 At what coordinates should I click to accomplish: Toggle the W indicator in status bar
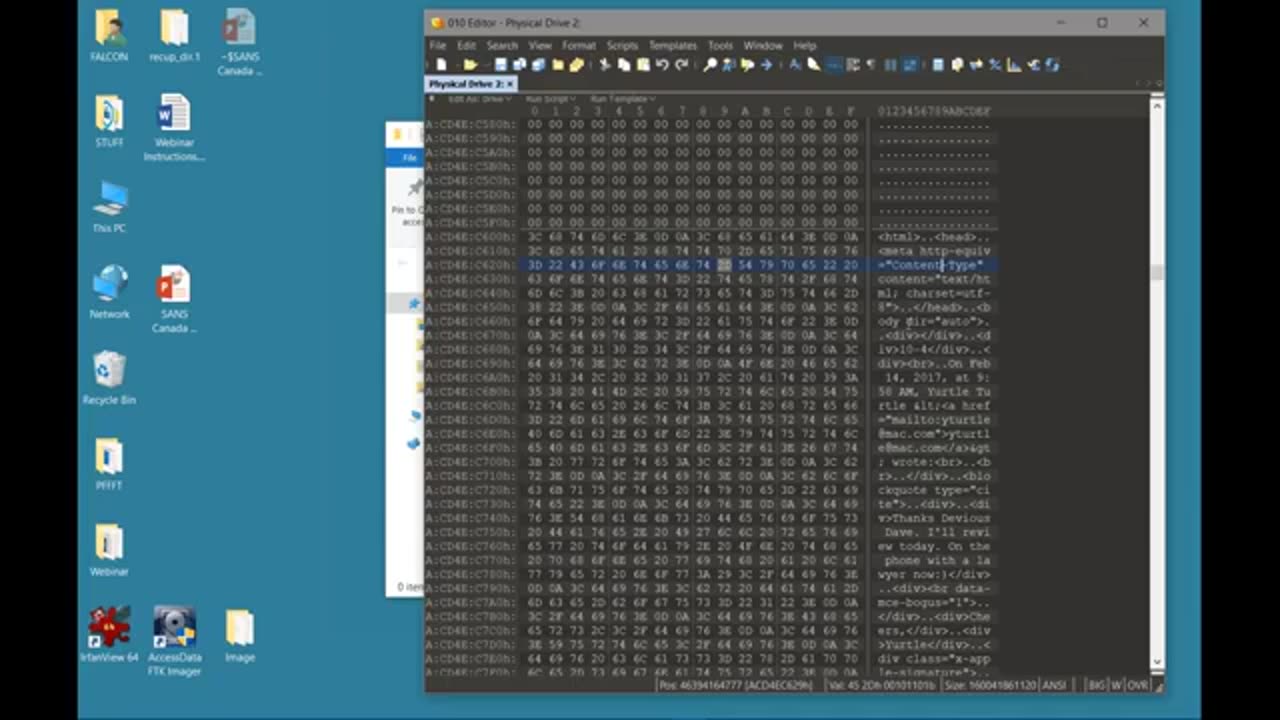pos(1117,685)
